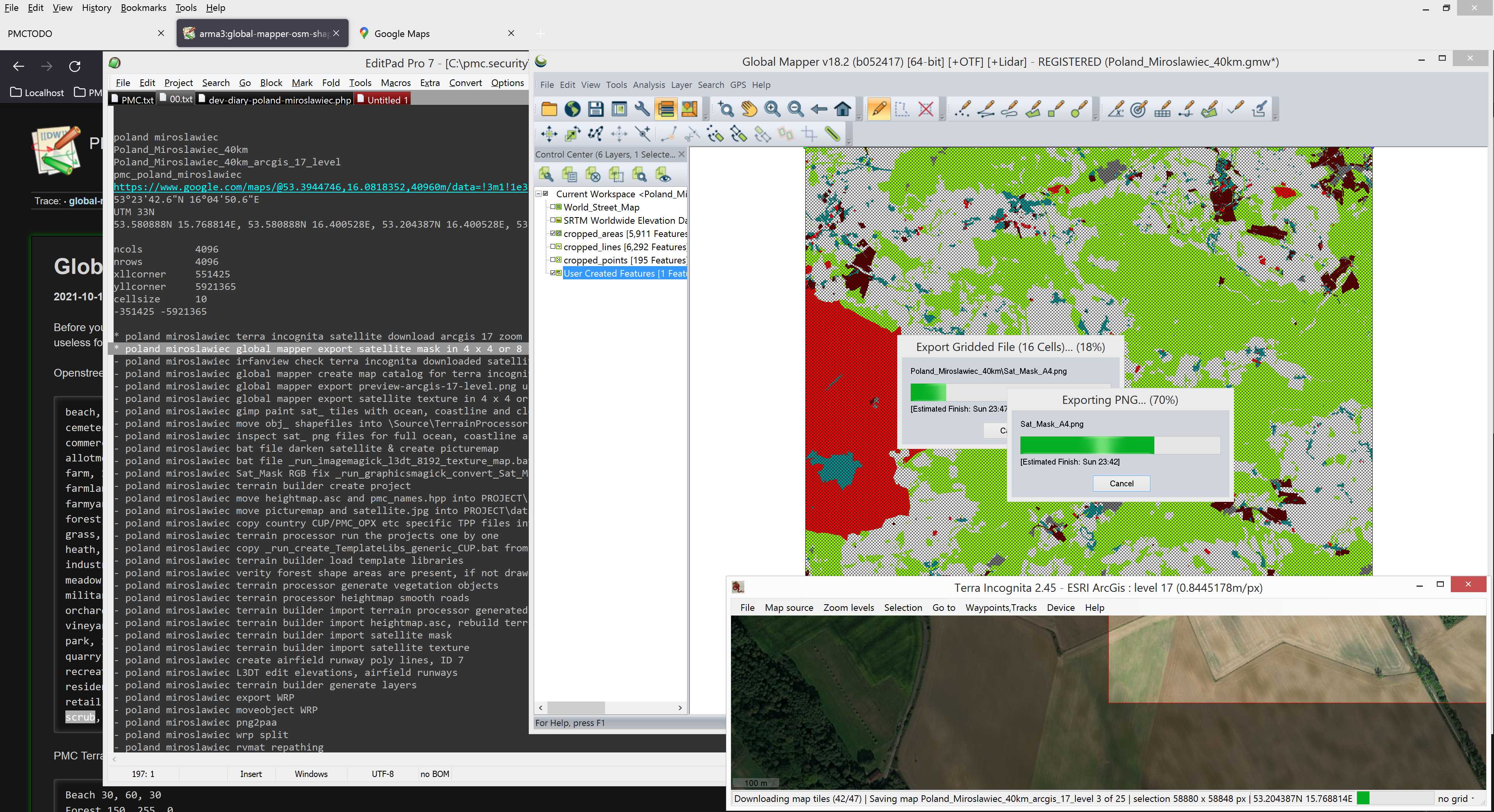Switch to the dev-diary-poland-miroslawiec.php tab
This screenshot has width=1494, height=812.
[x=275, y=100]
